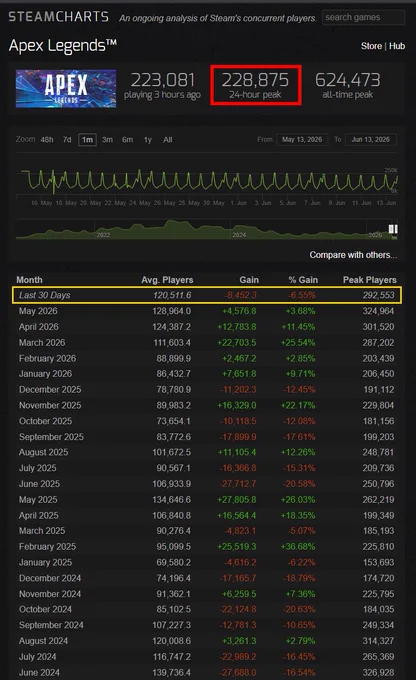This screenshot has height=680, width=416.
Task: Click the April 2025 row label
Action: coord(39,516)
